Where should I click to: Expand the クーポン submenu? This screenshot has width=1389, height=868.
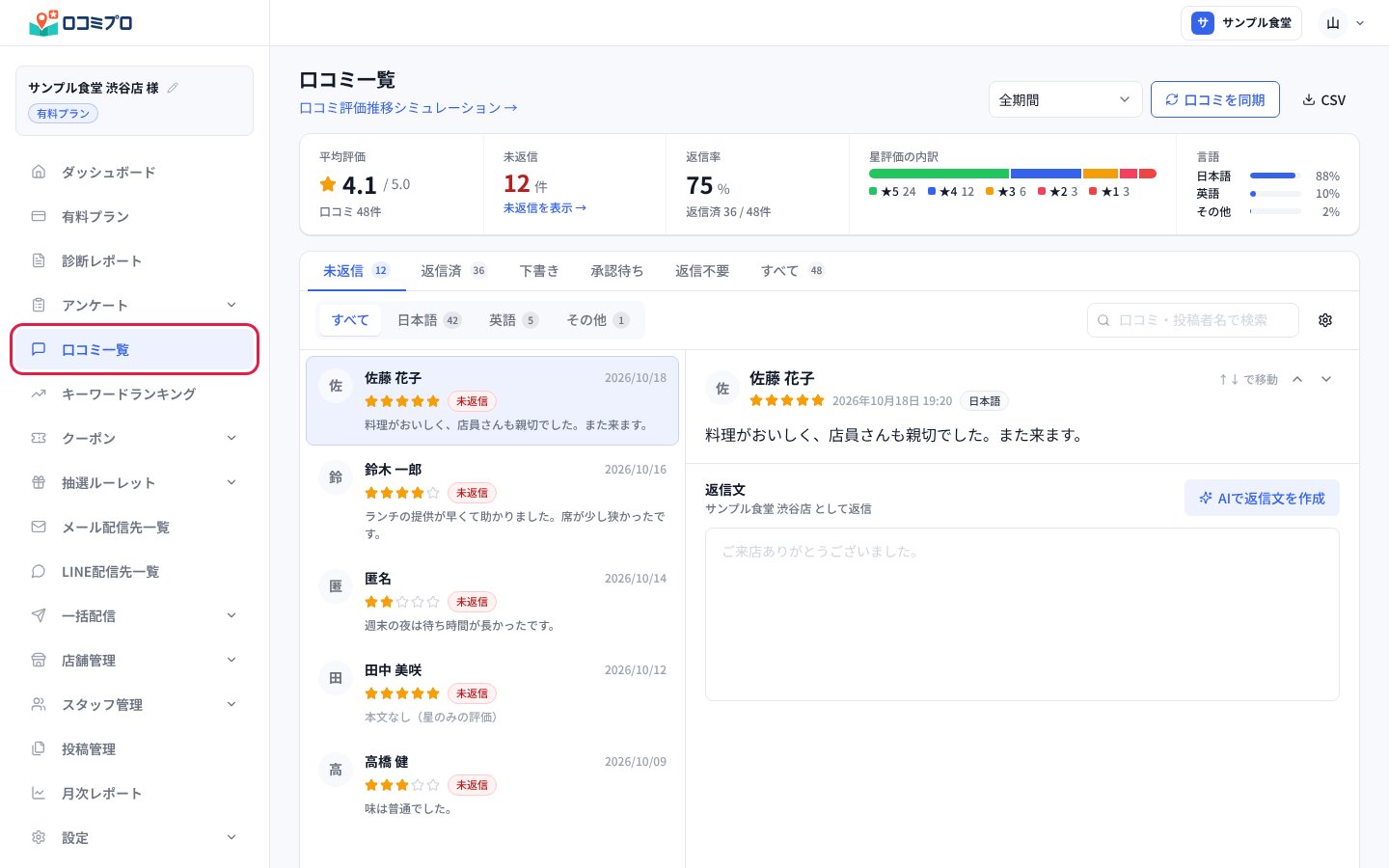(231, 438)
